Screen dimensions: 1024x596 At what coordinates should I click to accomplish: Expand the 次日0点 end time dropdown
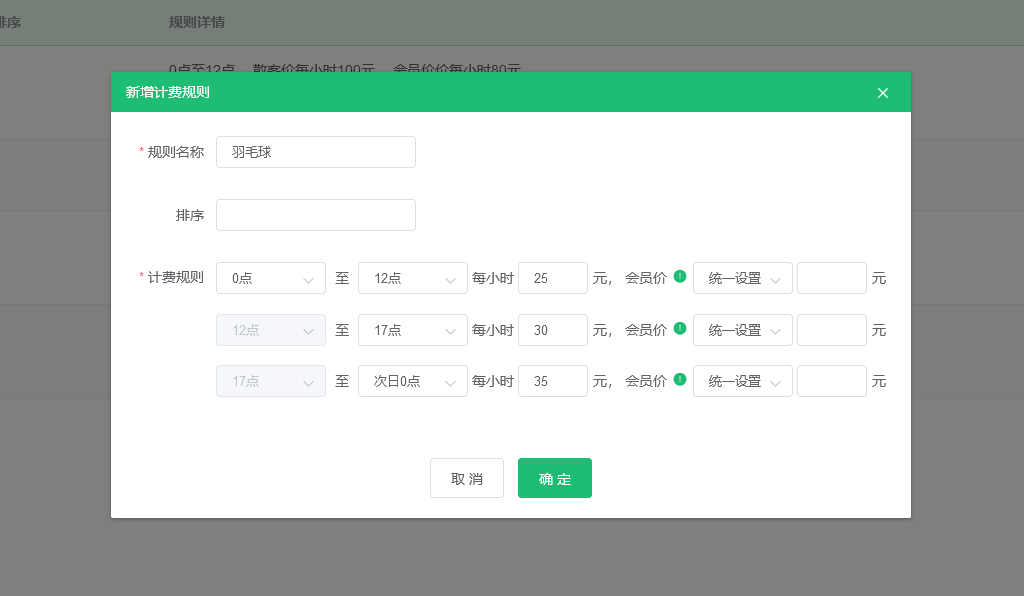pyautogui.click(x=413, y=381)
